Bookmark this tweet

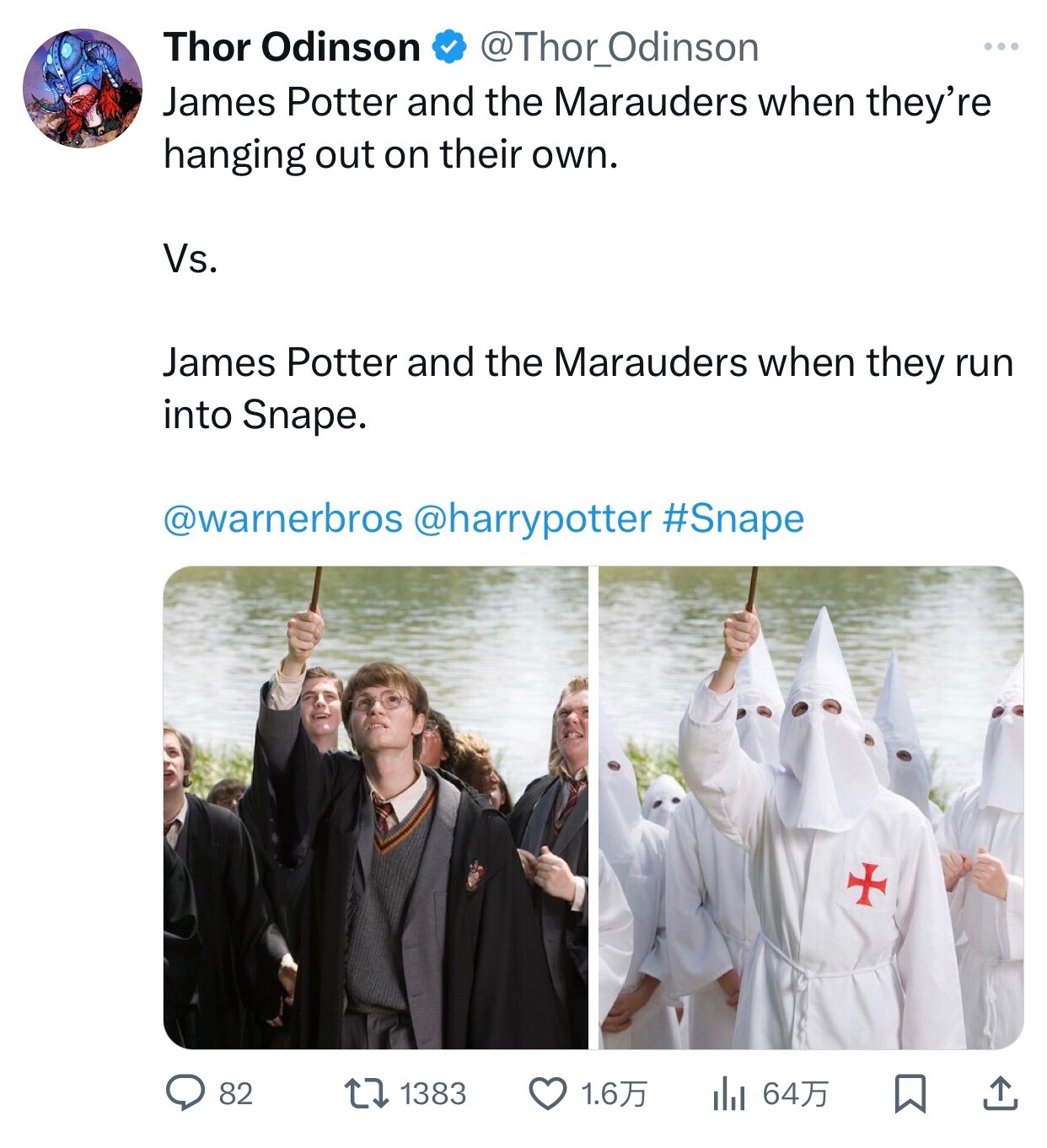point(910,1094)
